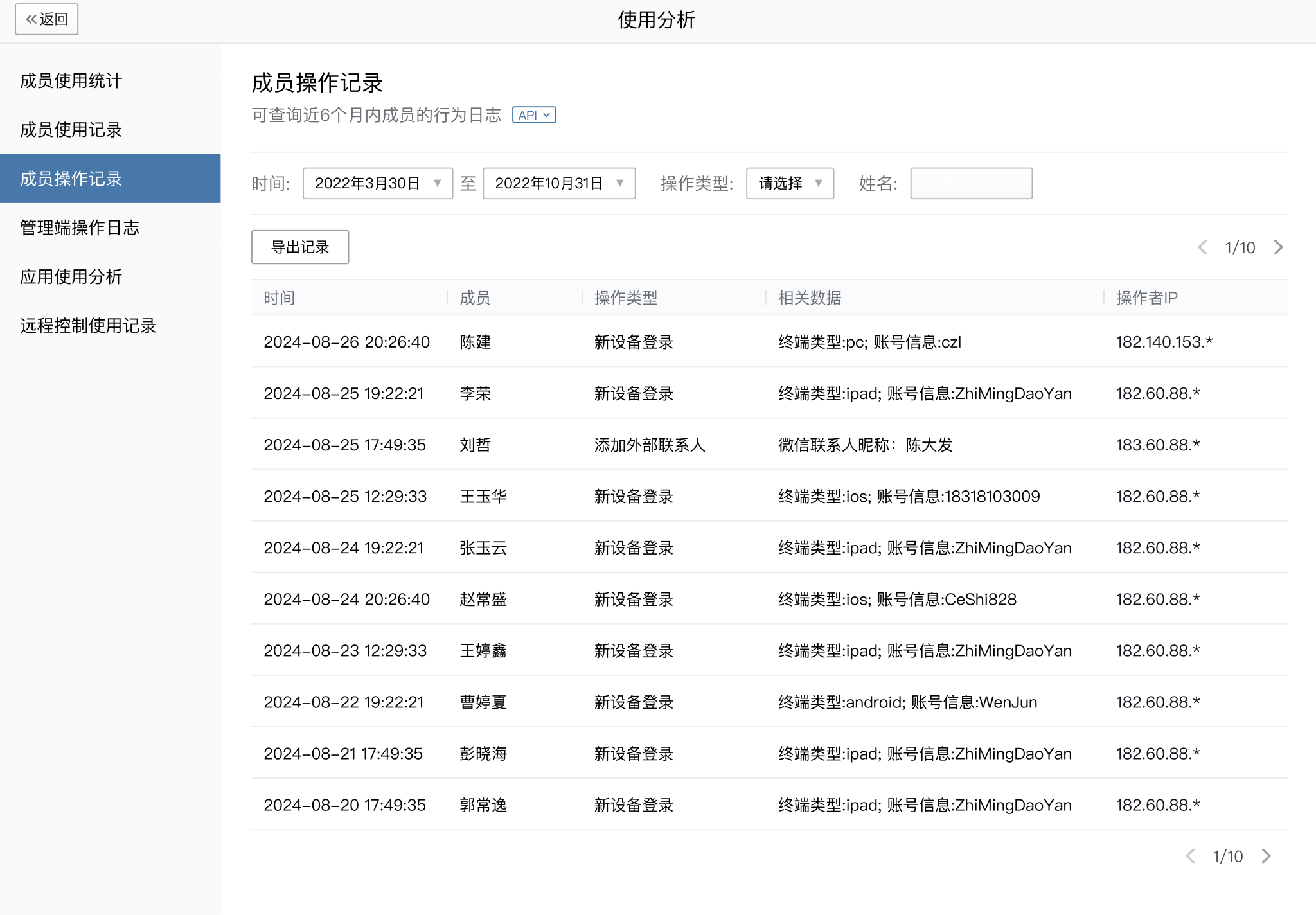Click 刘哲 添加外部联系人 record row
Screen dimensions: 1316x915
tap(649, 445)
